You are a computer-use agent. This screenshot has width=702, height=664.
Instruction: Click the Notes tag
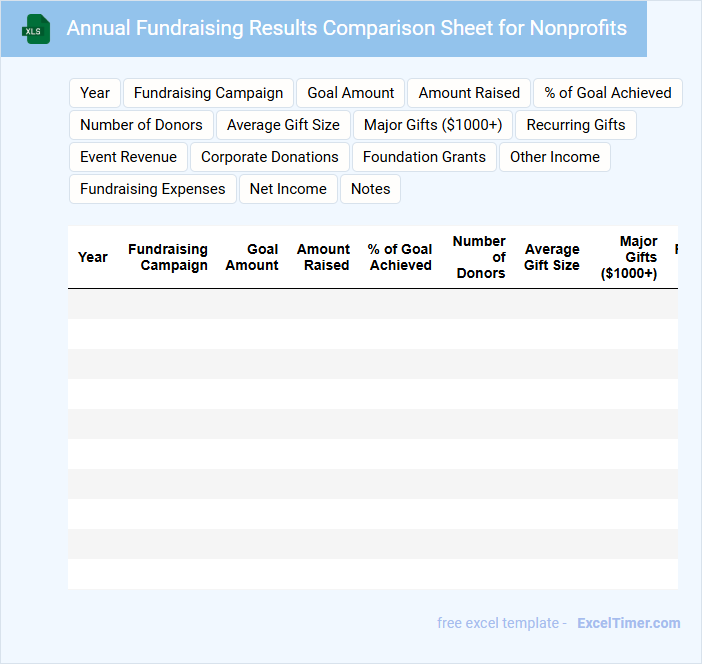pos(371,189)
